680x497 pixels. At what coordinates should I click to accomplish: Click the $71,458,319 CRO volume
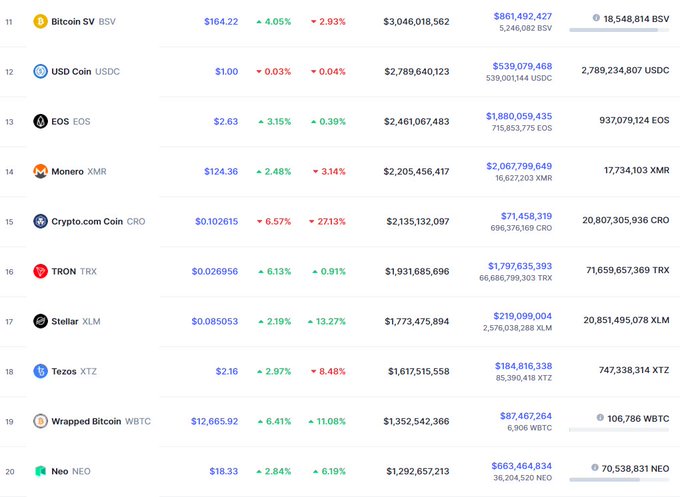(526, 216)
